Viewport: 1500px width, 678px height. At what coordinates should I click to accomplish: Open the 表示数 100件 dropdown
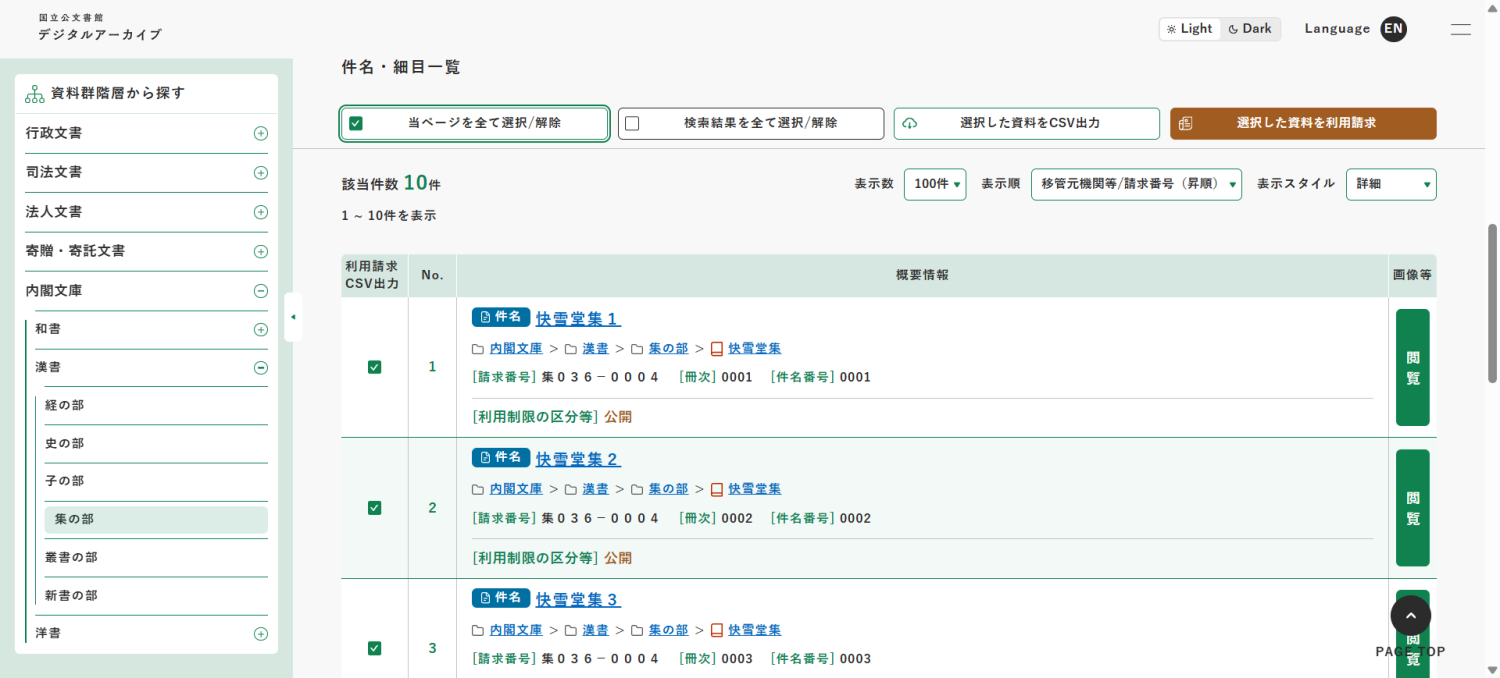pyautogui.click(x=935, y=184)
